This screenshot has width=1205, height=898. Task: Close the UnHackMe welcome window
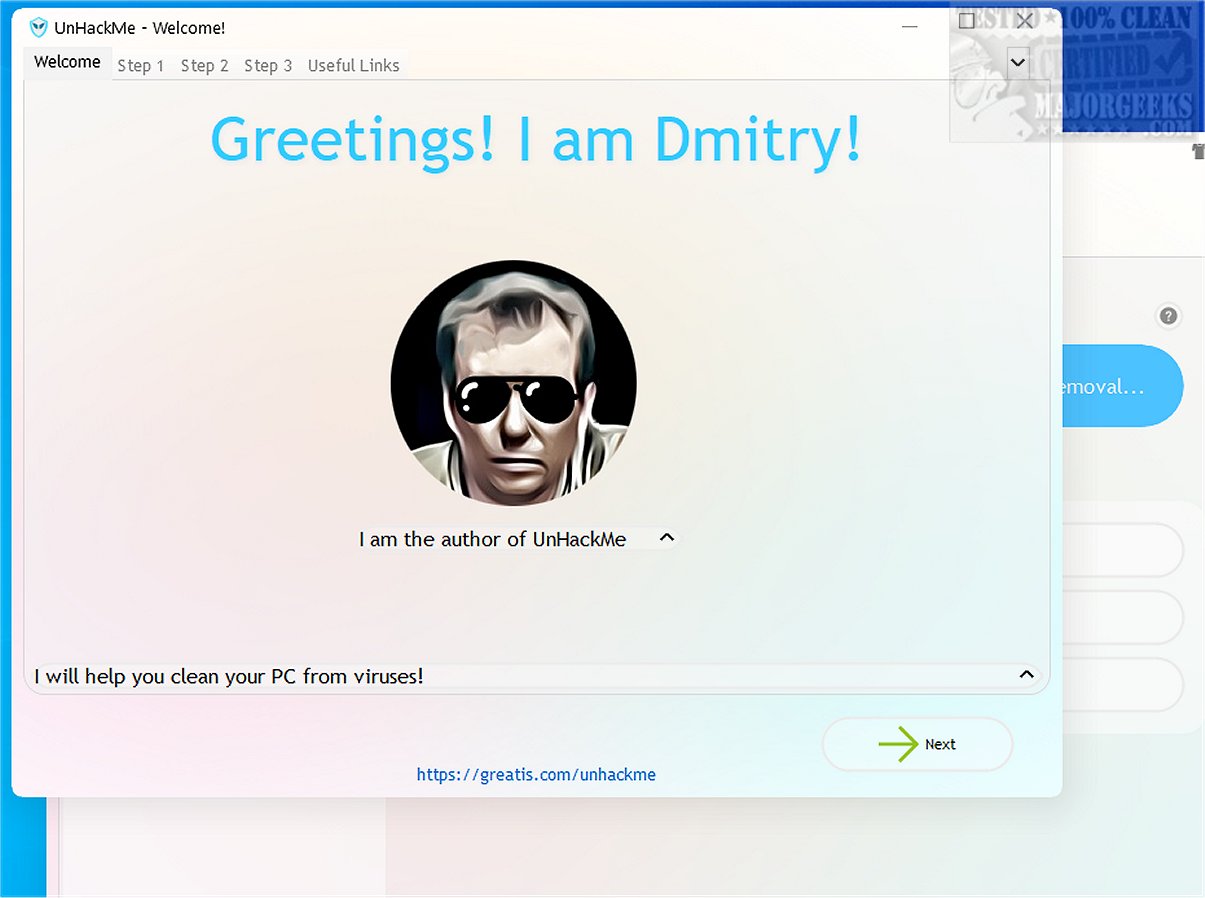point(1025,21)
